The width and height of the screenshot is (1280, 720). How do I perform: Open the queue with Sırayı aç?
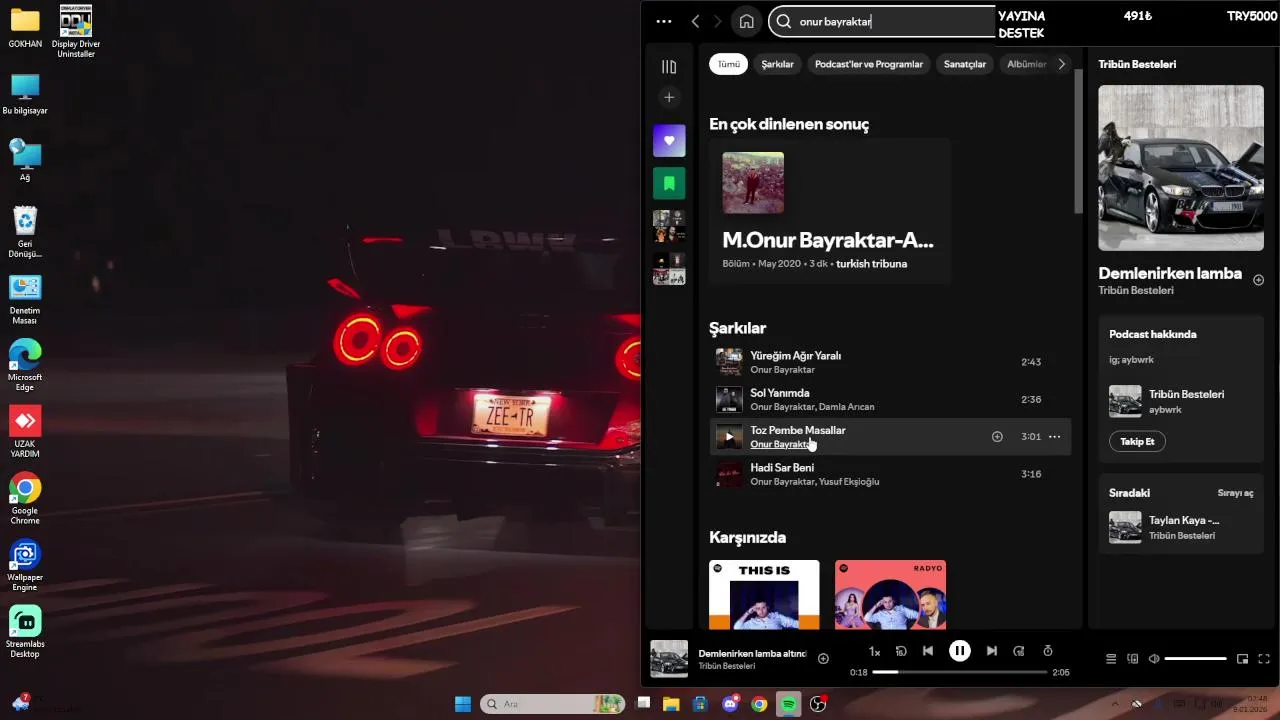click(x=1235, y=493)
